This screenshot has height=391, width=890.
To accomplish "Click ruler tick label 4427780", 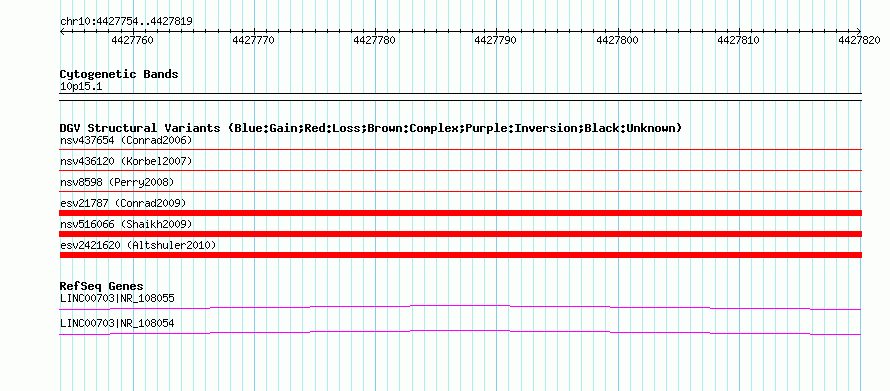I will [375, 40].
